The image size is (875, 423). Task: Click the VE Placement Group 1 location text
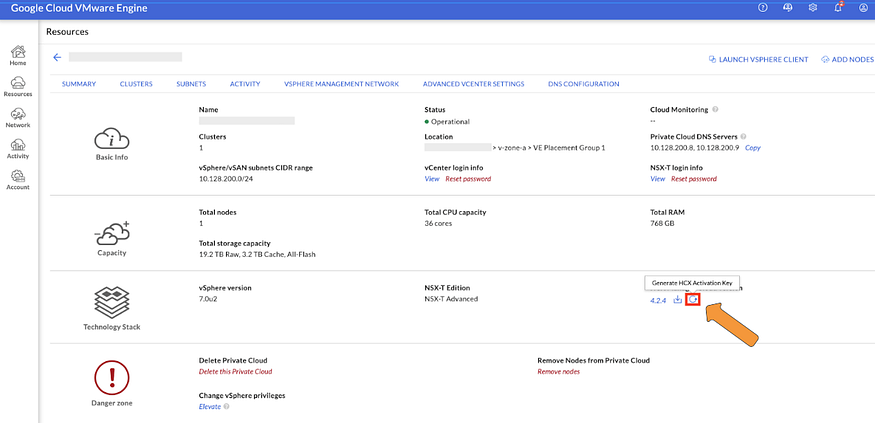click(567, 148)
